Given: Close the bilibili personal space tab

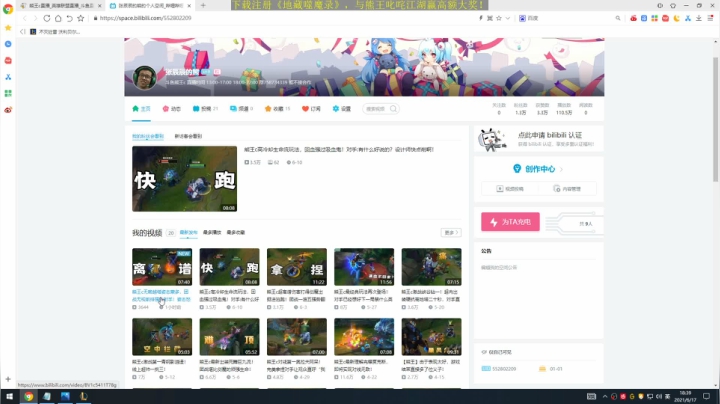Looking at the screenshot, I should coord(189,6).
